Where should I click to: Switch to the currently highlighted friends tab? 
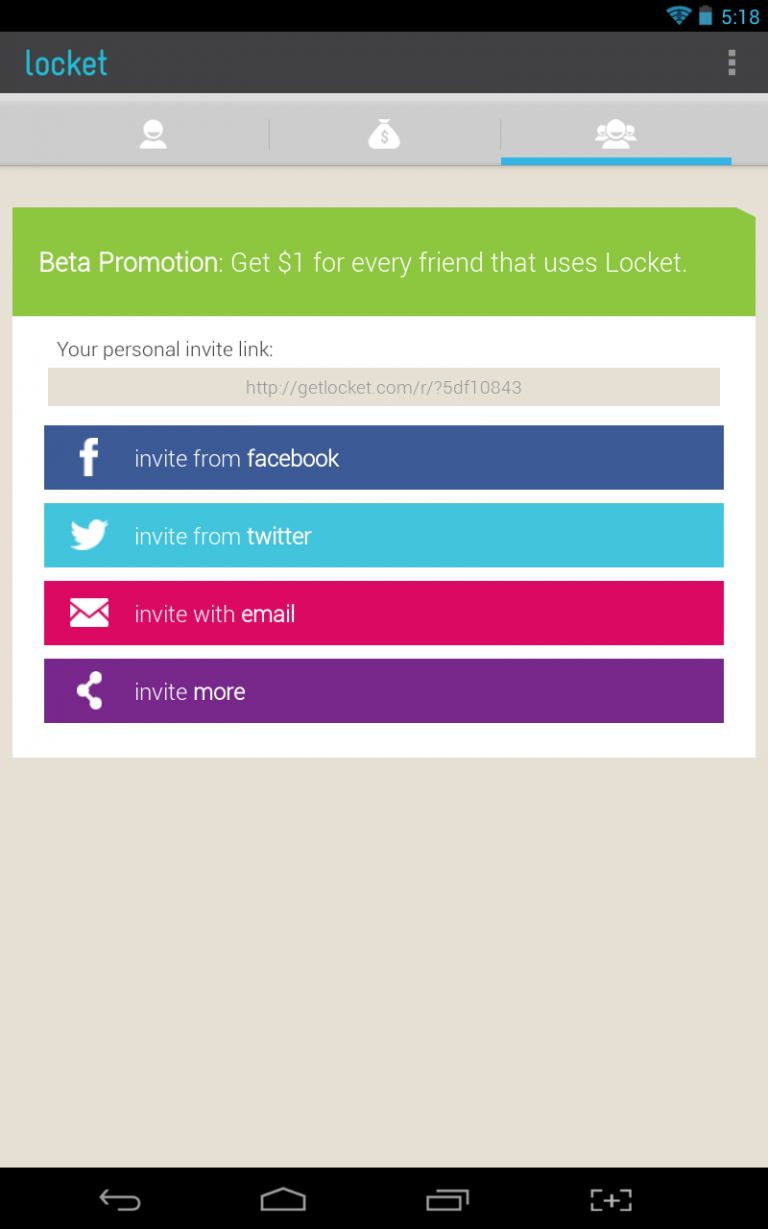615,131
